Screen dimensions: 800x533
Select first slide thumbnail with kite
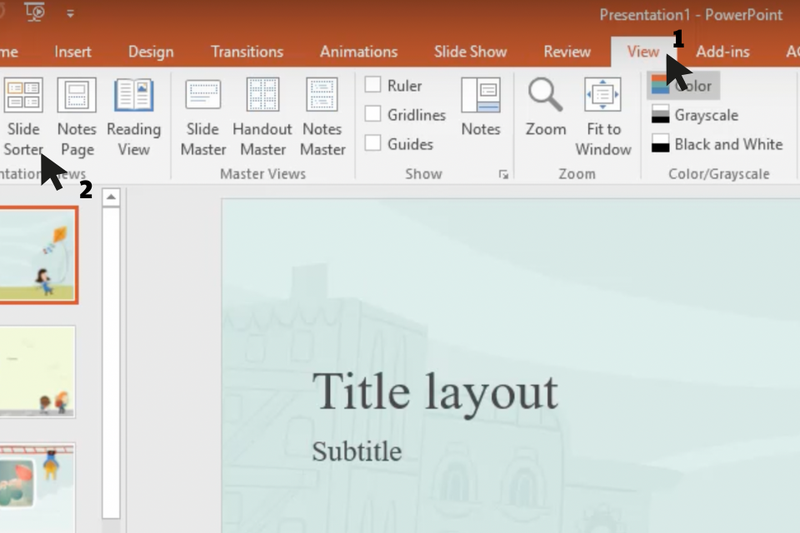[38, 255]
